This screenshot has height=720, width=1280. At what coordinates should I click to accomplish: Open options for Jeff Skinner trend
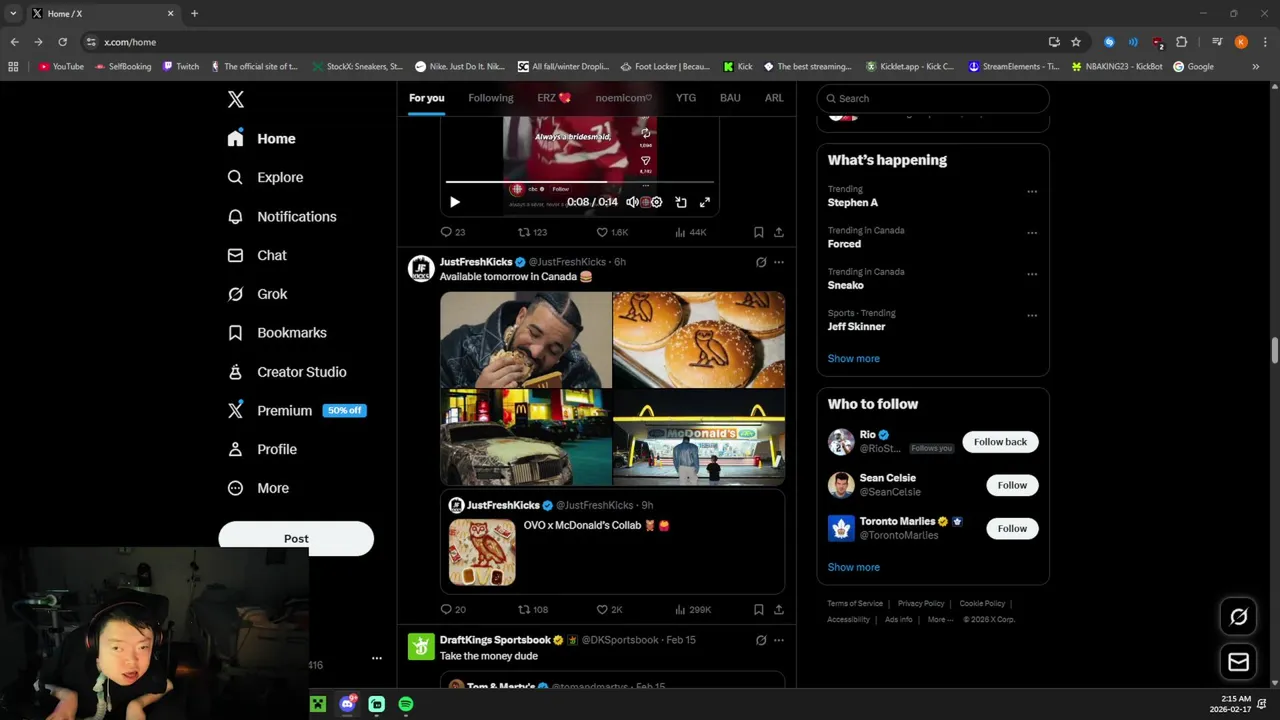(1032, 316)
